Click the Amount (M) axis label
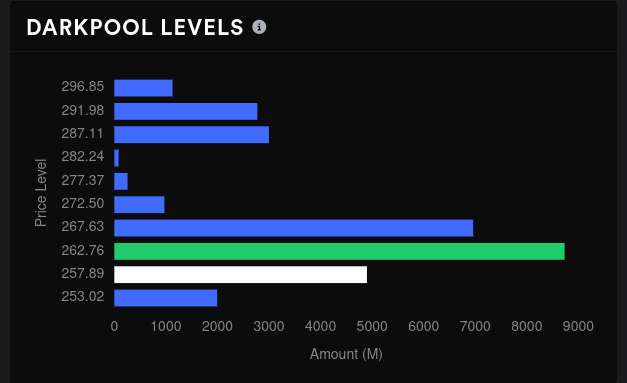 coord(346,354)
